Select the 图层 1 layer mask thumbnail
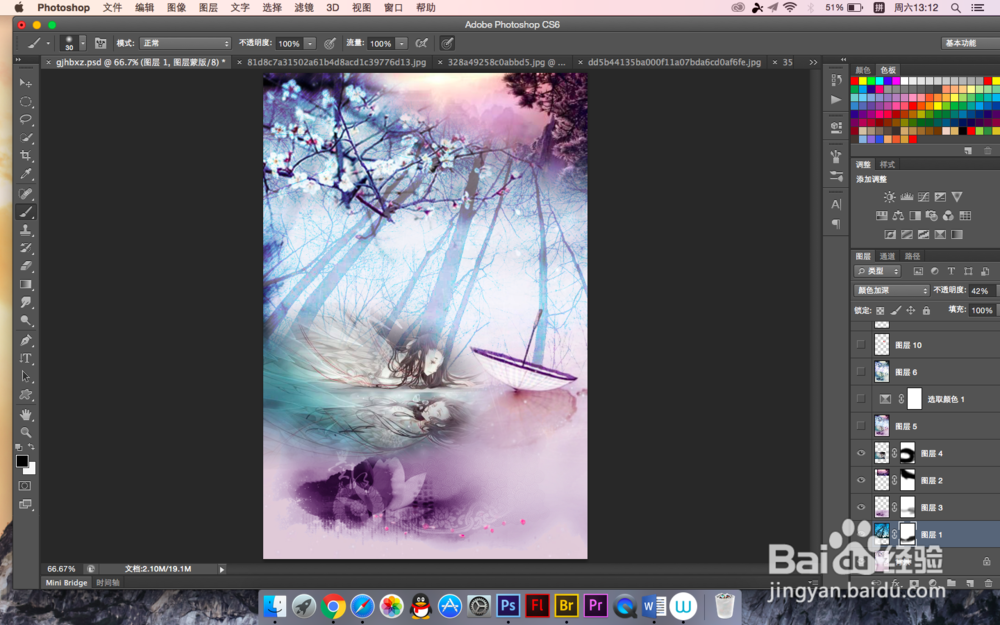The width and height of the screenshot is (1000, 625). click(x=908, y=533)
